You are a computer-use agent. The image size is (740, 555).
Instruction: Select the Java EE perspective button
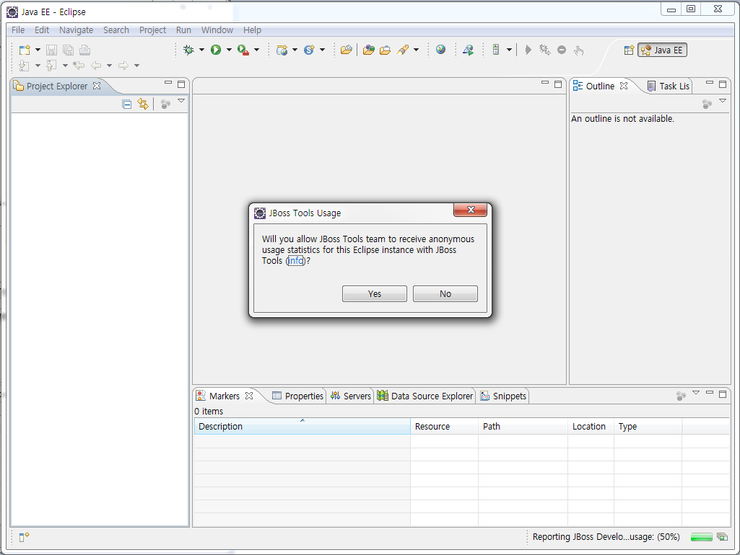click(x=662, y=50)
